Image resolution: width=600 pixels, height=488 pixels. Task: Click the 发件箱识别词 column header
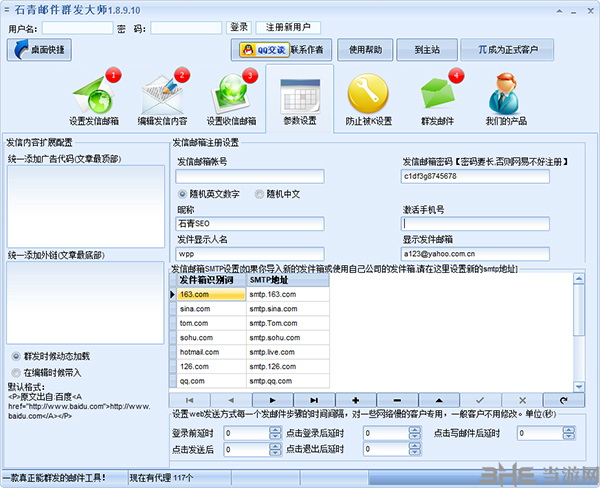pos(211,280)
